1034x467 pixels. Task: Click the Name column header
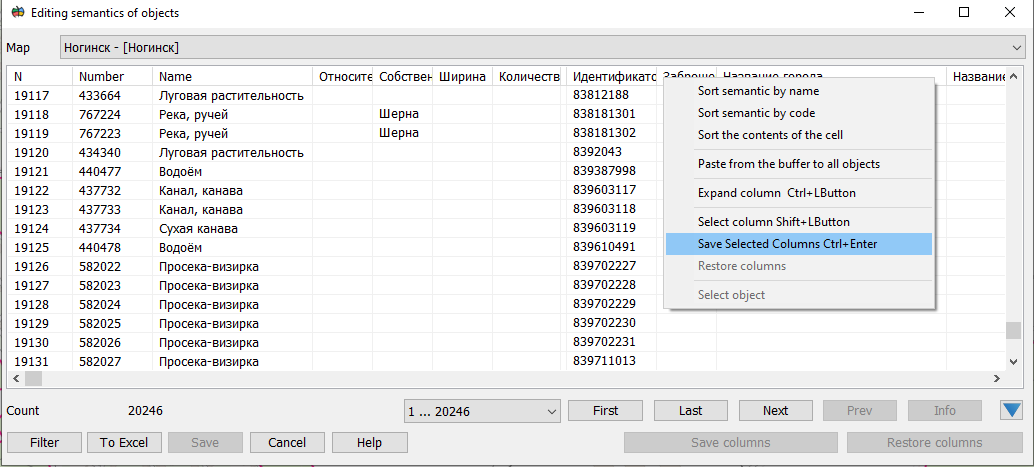pos(232,77)
